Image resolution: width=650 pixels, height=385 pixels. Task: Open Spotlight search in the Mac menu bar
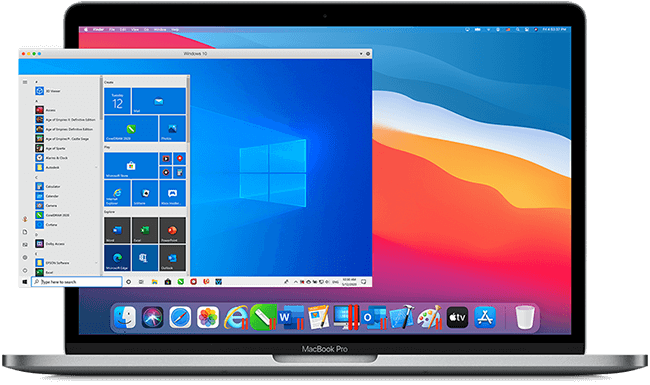(x=518, y=30)
